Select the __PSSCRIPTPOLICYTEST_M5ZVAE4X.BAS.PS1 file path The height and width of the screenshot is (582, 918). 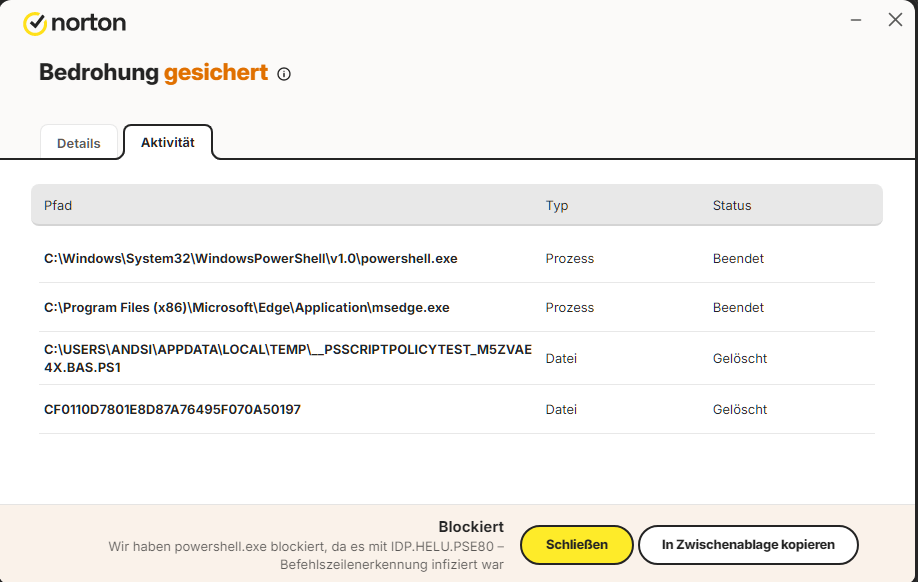pos(288,358)
